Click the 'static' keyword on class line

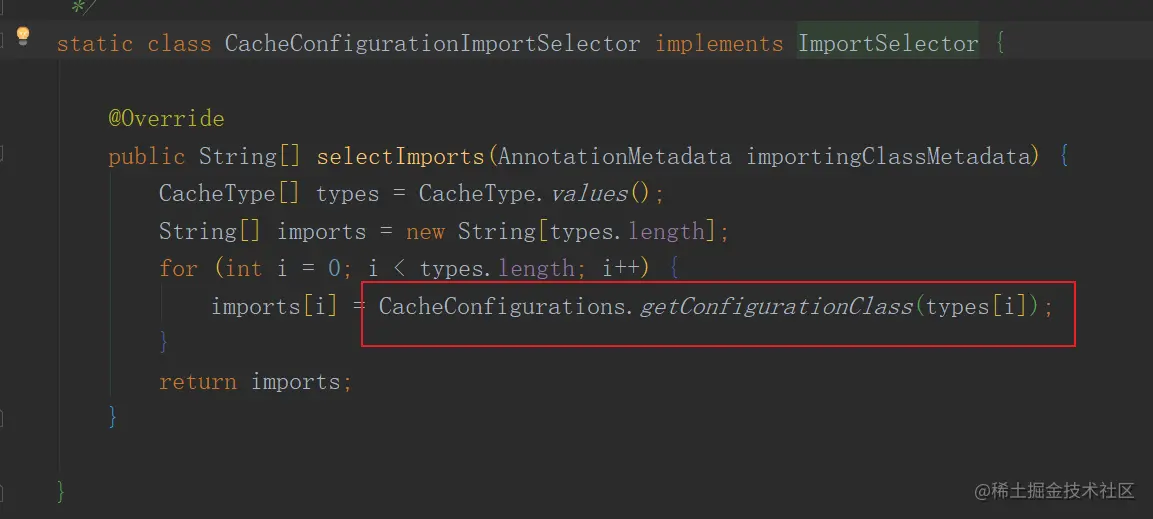click(95, 44)
